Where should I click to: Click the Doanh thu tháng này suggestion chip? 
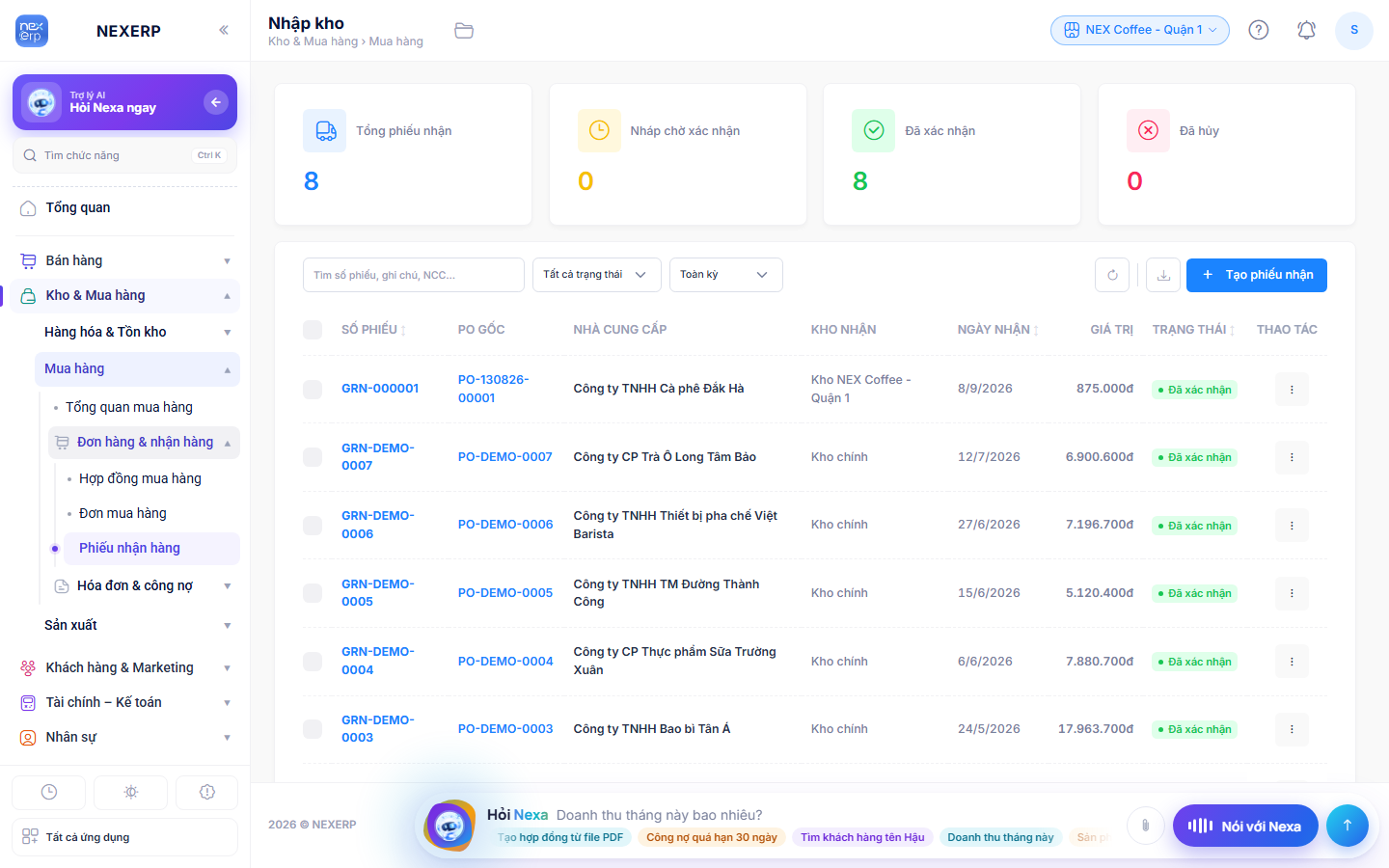coord(1000,837)
